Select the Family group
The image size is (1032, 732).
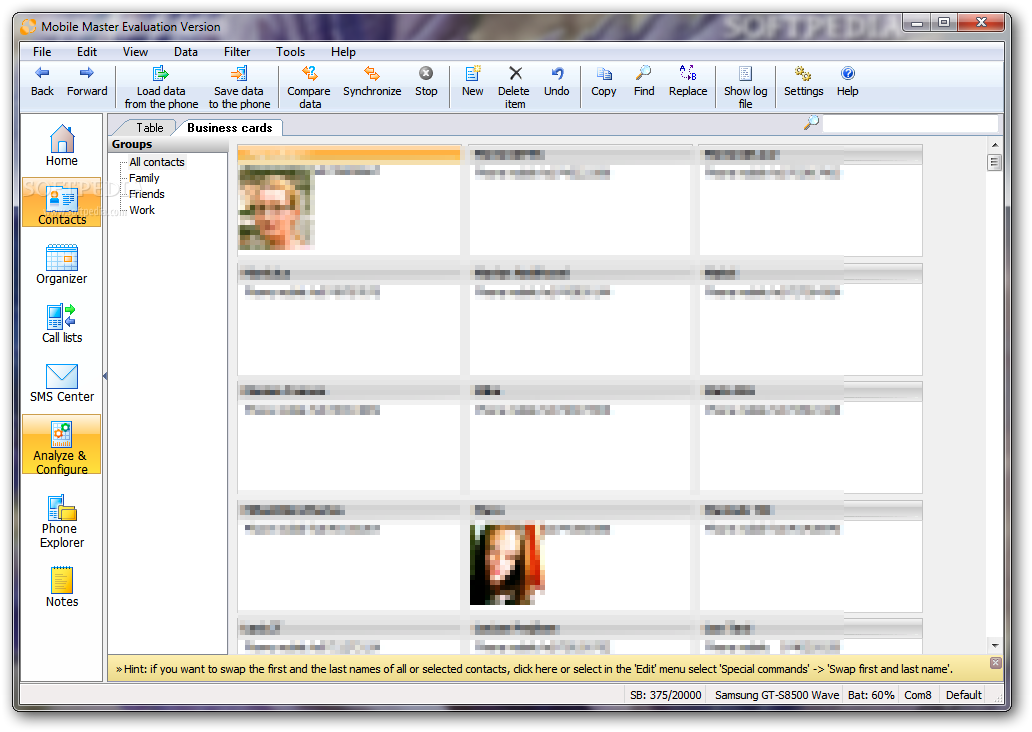[x=144, y=178]
